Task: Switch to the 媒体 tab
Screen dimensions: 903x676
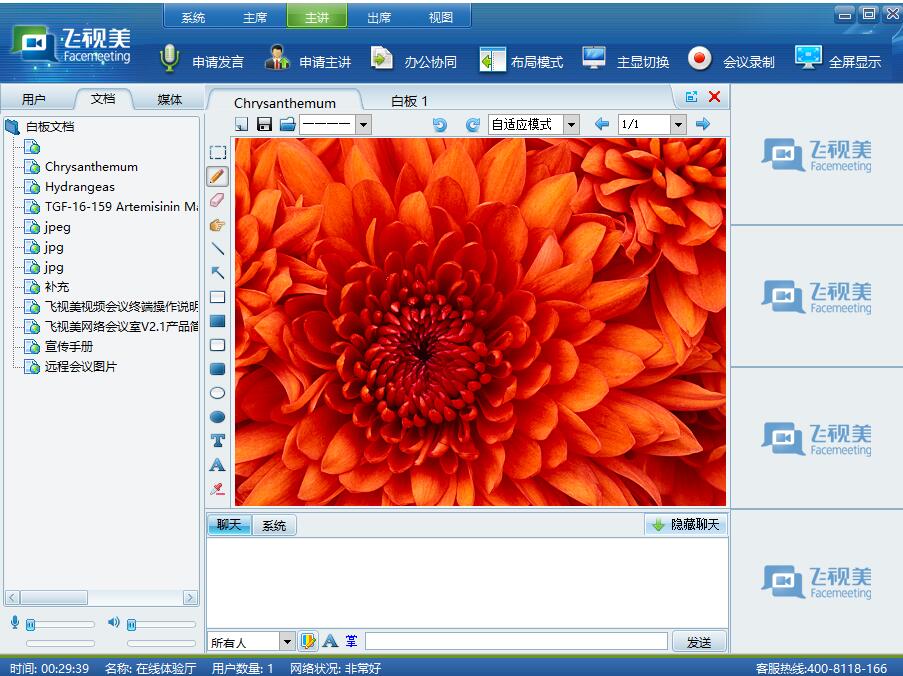Action: [170, 99]
